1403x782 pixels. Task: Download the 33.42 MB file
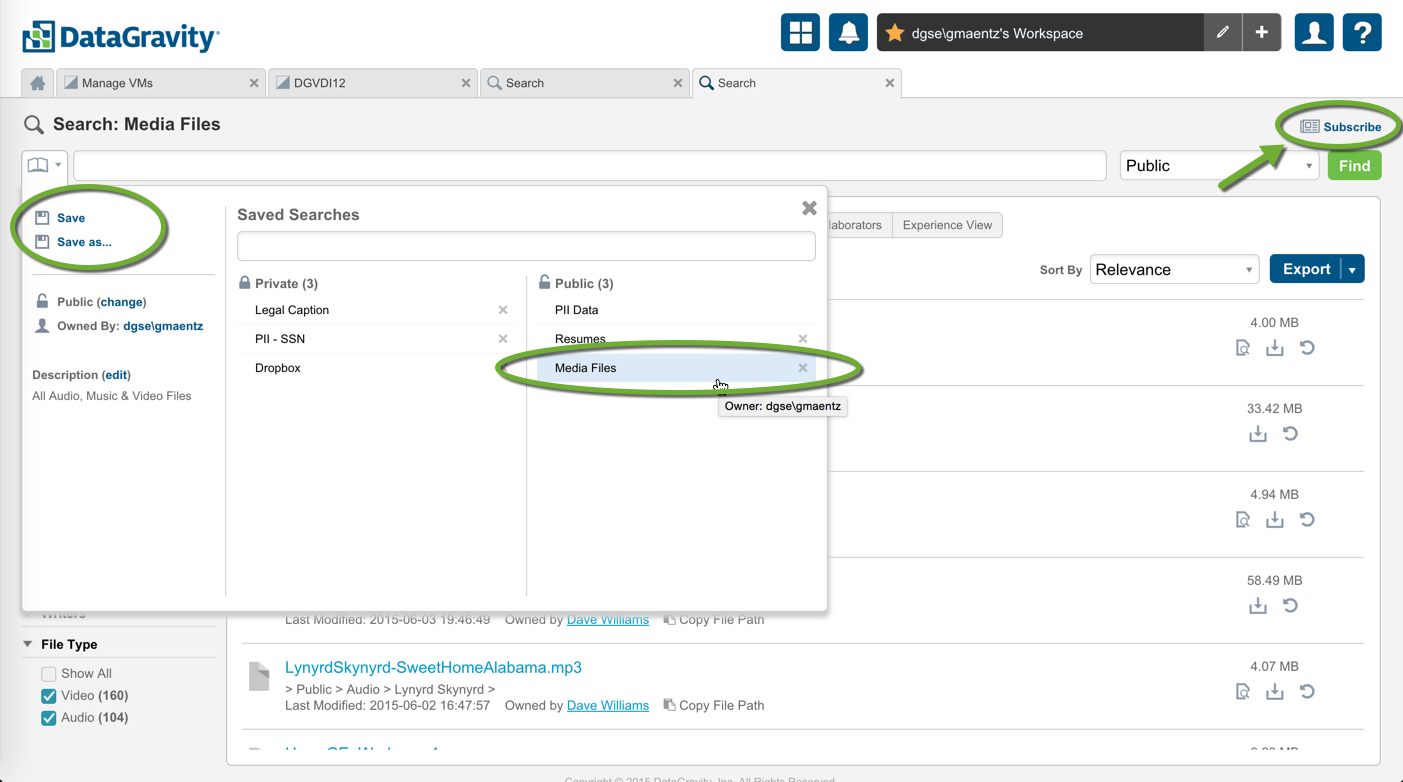click(x=1258, y=434)
